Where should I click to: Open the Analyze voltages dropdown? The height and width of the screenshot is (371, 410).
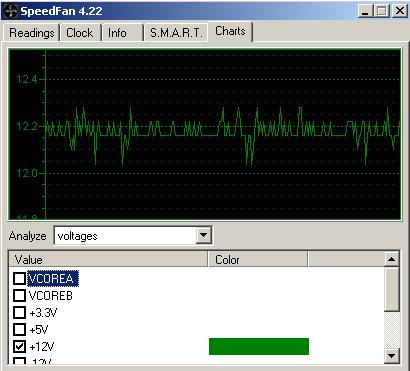pyautogui.click(x=203, y=236)
